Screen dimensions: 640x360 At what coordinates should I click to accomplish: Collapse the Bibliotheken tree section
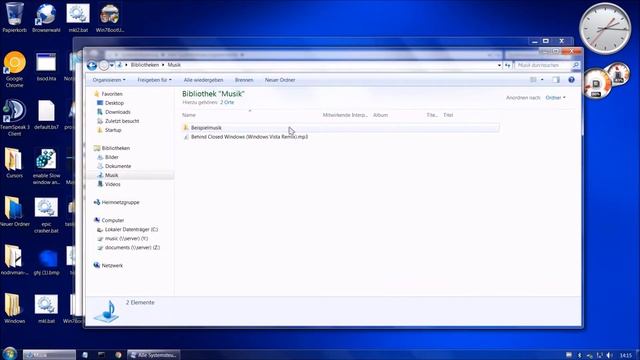pos(116,148)
